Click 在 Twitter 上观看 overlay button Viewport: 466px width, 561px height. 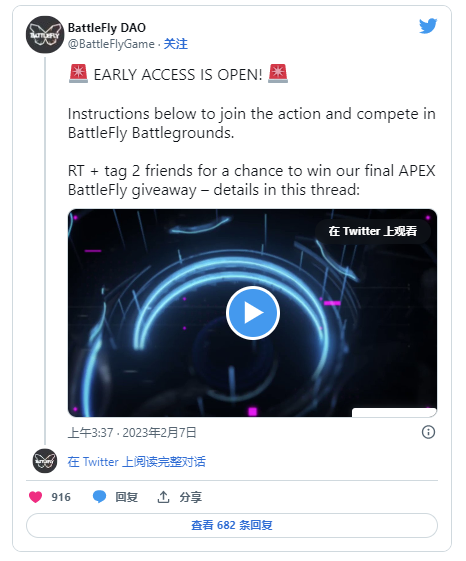coord(373,231)
